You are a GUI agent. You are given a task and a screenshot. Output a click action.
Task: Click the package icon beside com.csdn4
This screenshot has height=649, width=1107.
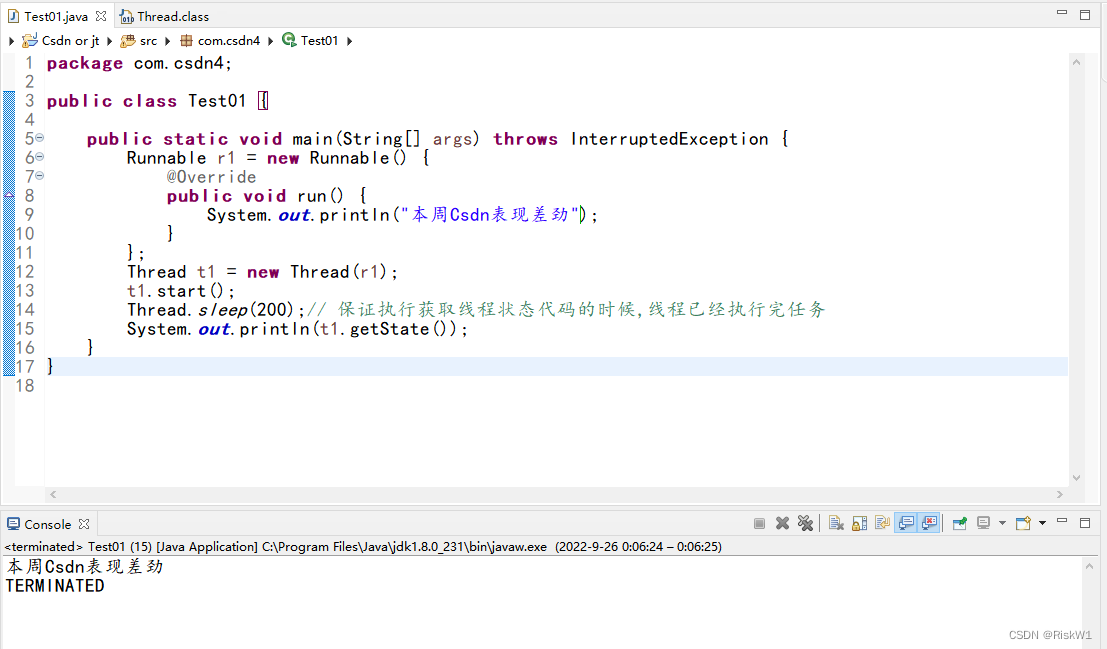point(186,41)
